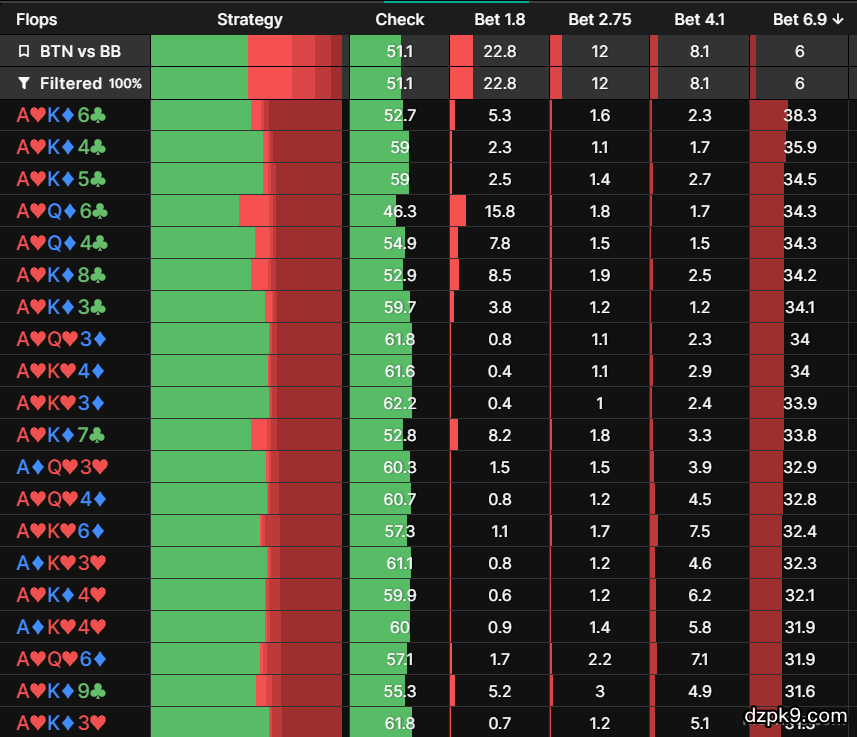Sort by the Bet 1.8 column header
Viewport: 857px width, 737px height.
tap(499, 19)
